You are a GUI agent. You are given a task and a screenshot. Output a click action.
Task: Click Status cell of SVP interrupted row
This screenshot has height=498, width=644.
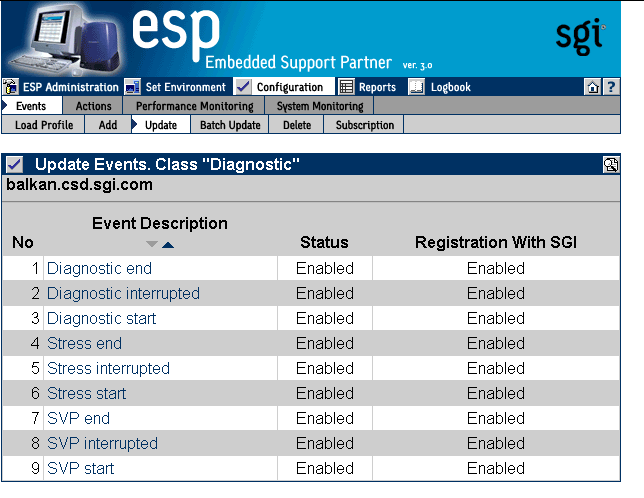click(x=325, y=444)
